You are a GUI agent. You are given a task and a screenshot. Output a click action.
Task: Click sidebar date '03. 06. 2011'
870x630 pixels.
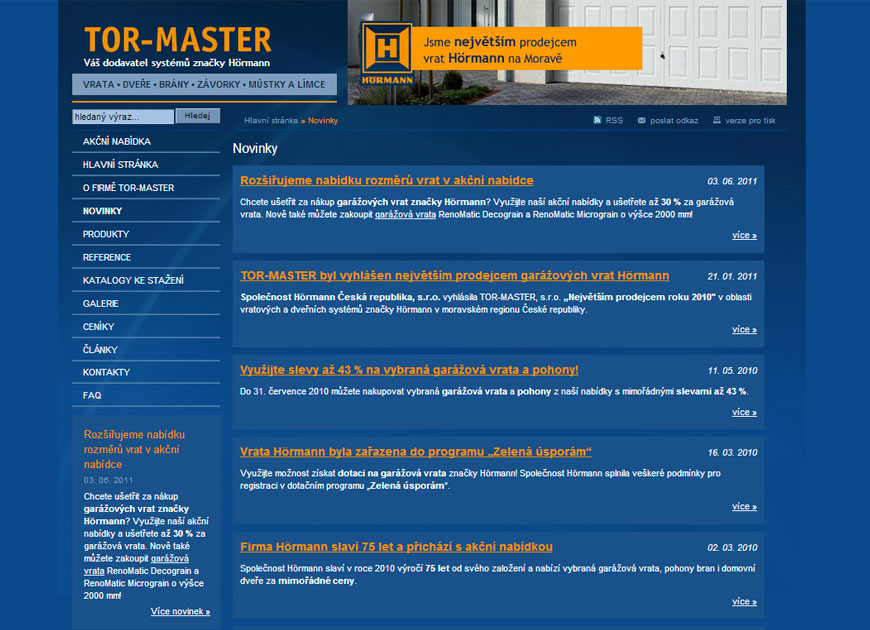[108, 480]
